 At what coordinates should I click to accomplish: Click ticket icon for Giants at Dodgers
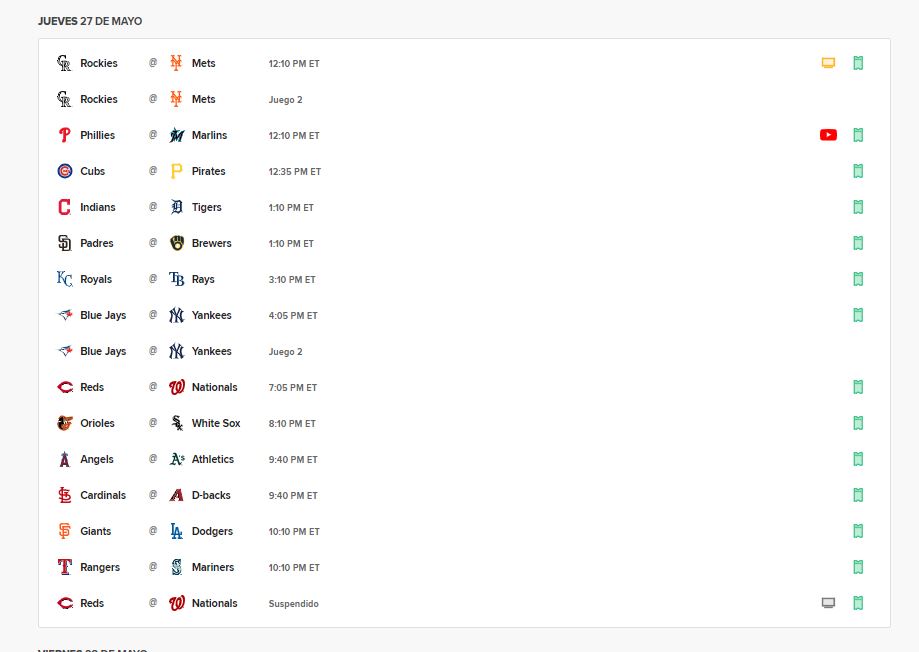click(858, 531)
